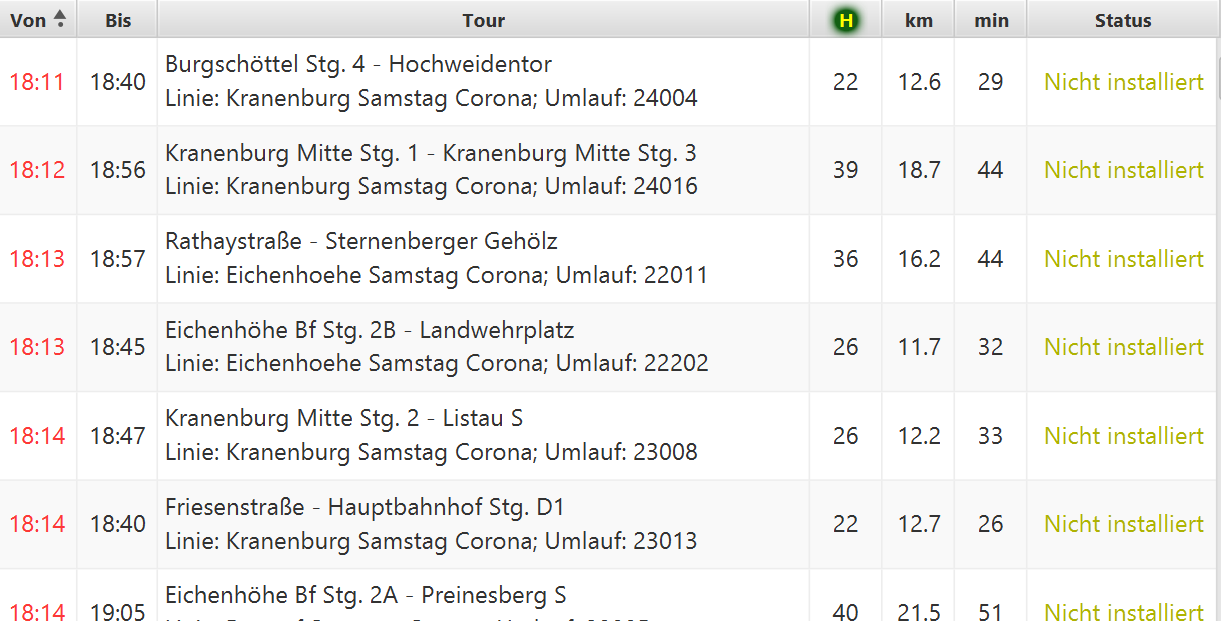Click Nicht installiert status for Umlauf 22011

pyautogui.click(x=1124, y=259)
